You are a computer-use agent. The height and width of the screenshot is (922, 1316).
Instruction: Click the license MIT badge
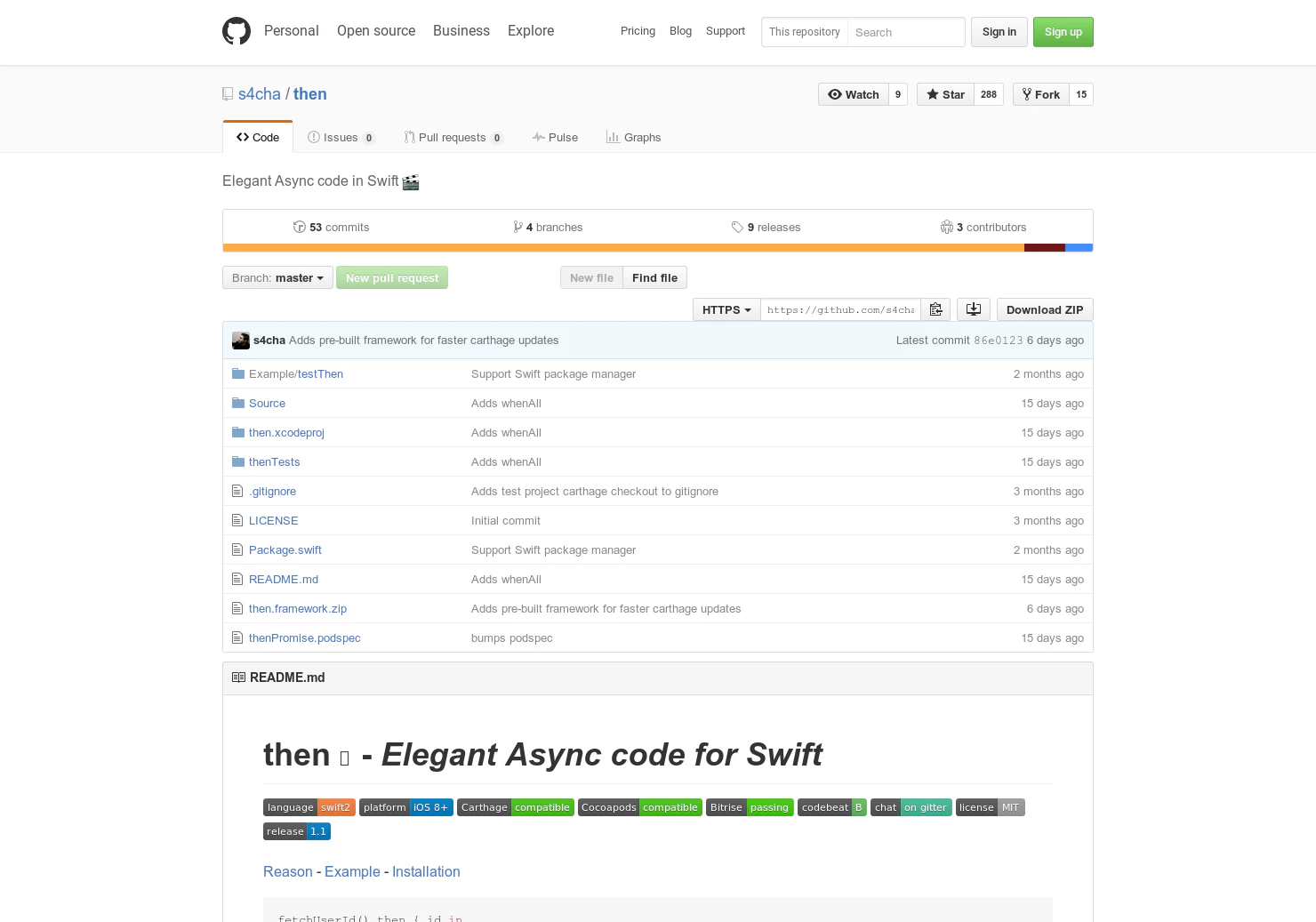(x=991, y=807)
